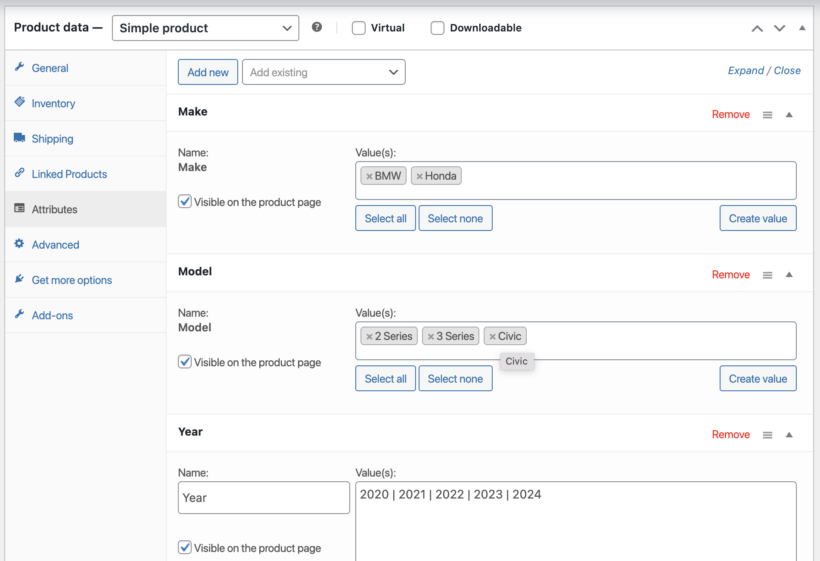Click the Expand link
This screenshot has width=820, height=561.
pyautogui.click(x=746, y=71)
